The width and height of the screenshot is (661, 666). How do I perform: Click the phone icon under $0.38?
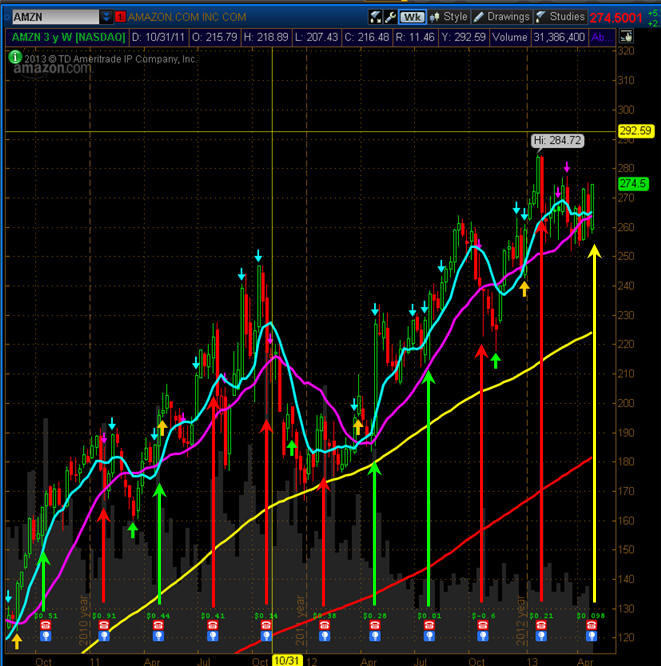click(325, 625)
